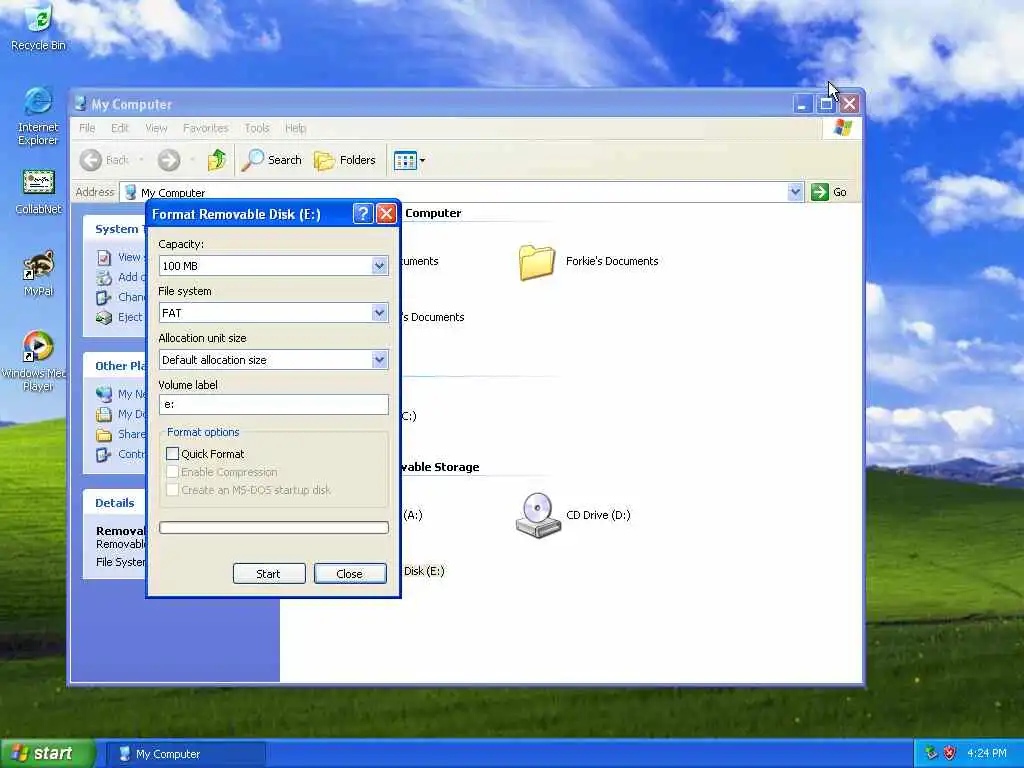Viewport: 1024px width, 768px height.
Task: Go up one folder level
Action: [x=217, y=160]
